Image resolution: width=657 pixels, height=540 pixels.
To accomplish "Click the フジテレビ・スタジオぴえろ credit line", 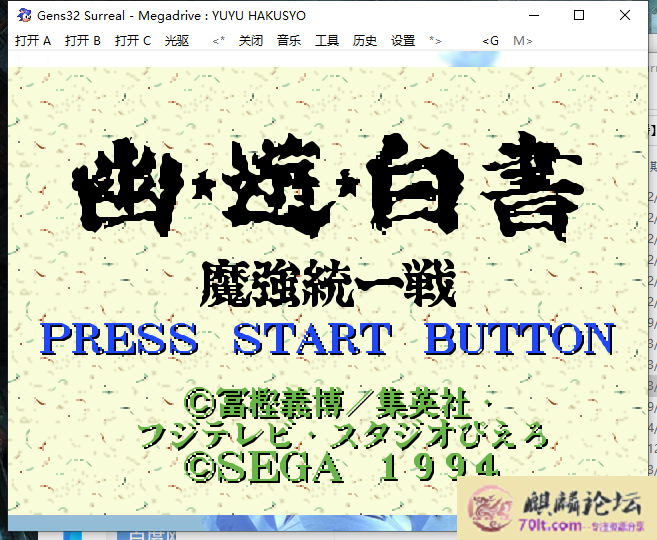I will click(344, 435).
